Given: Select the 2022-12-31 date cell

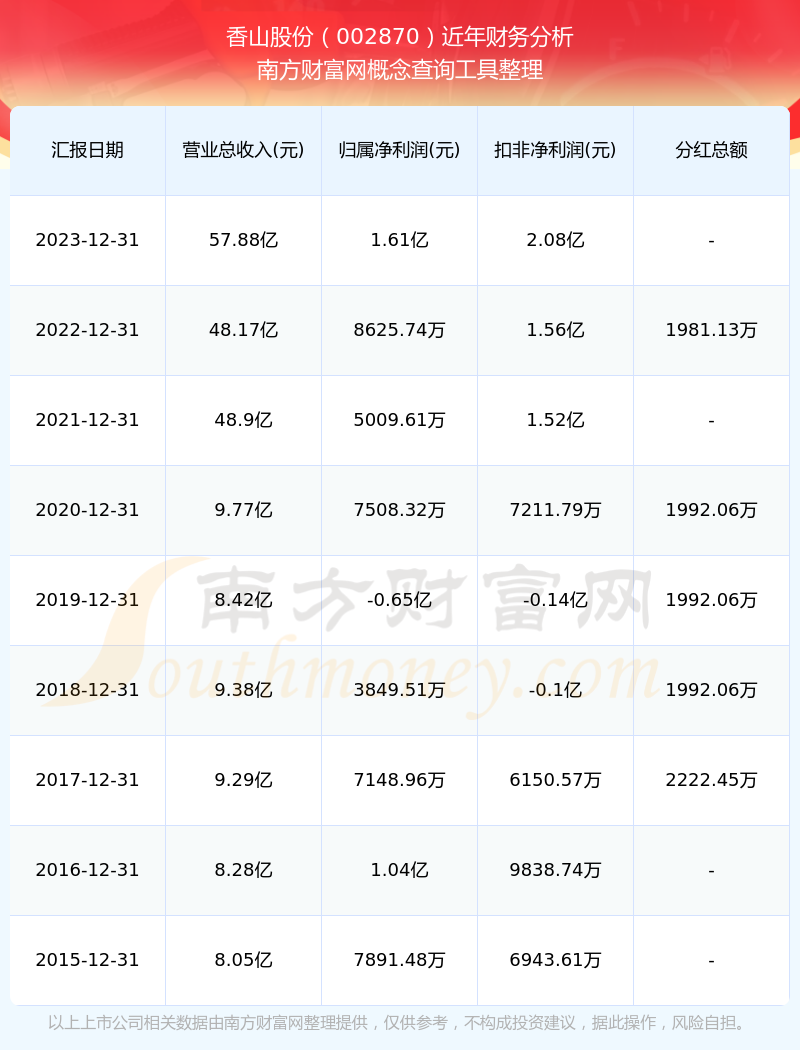Looking at the screenshot, I should click(87, 330).
